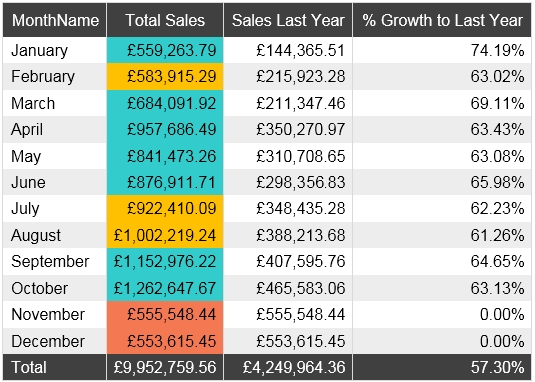The width and height of the screenshot is (535, 382).
Task: Select the grand total £9,952,759.56
Action: pyautogui.click(x=165, y=367)
